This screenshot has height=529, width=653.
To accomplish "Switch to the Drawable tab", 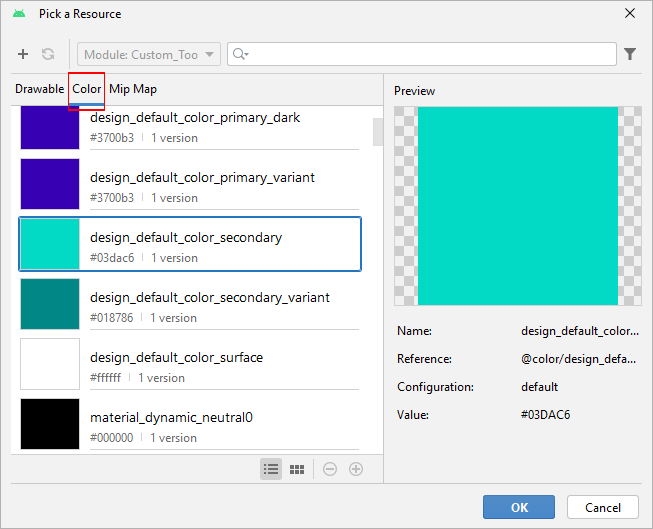I will point(40,89).
